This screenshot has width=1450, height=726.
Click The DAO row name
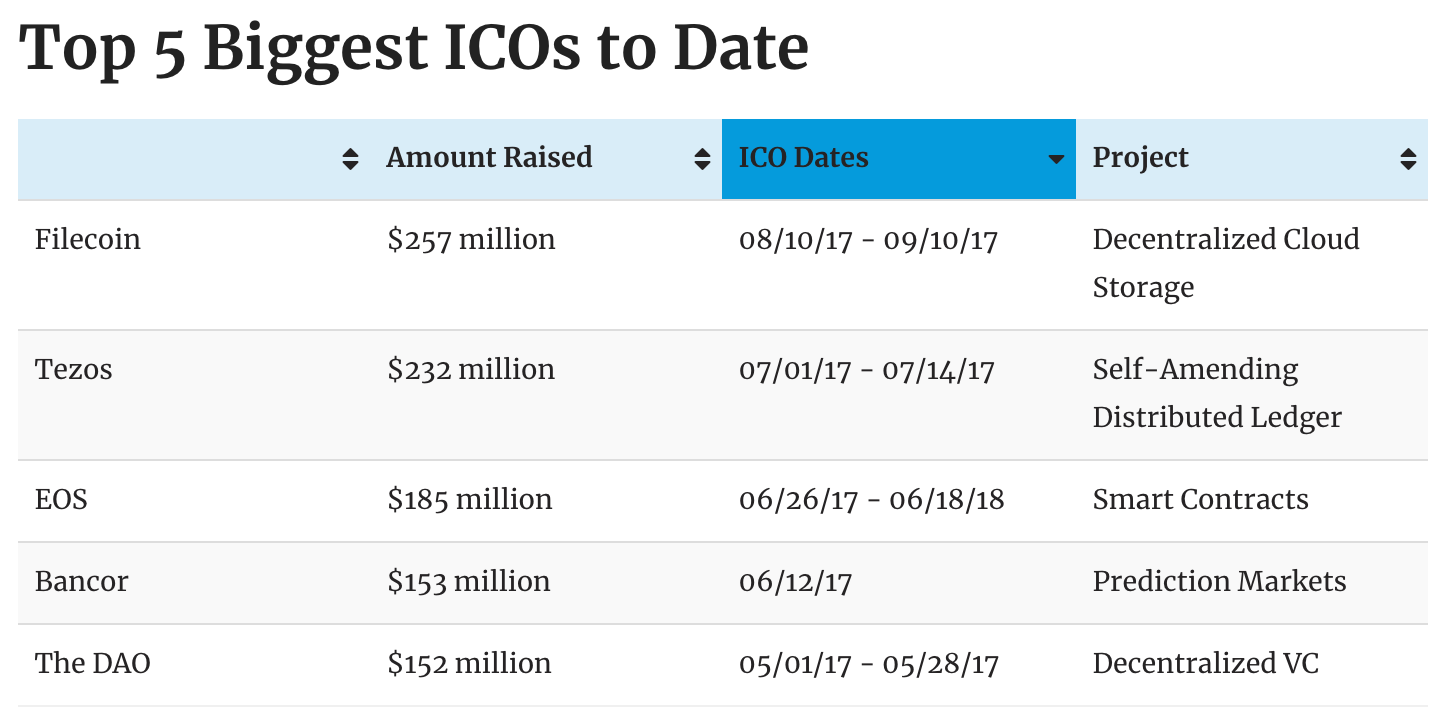coord(93,664)
